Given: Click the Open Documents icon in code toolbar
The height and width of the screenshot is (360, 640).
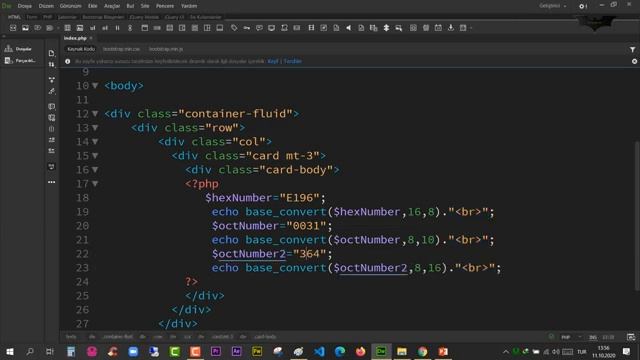Looking at the screenshot, I should (51, 53).
